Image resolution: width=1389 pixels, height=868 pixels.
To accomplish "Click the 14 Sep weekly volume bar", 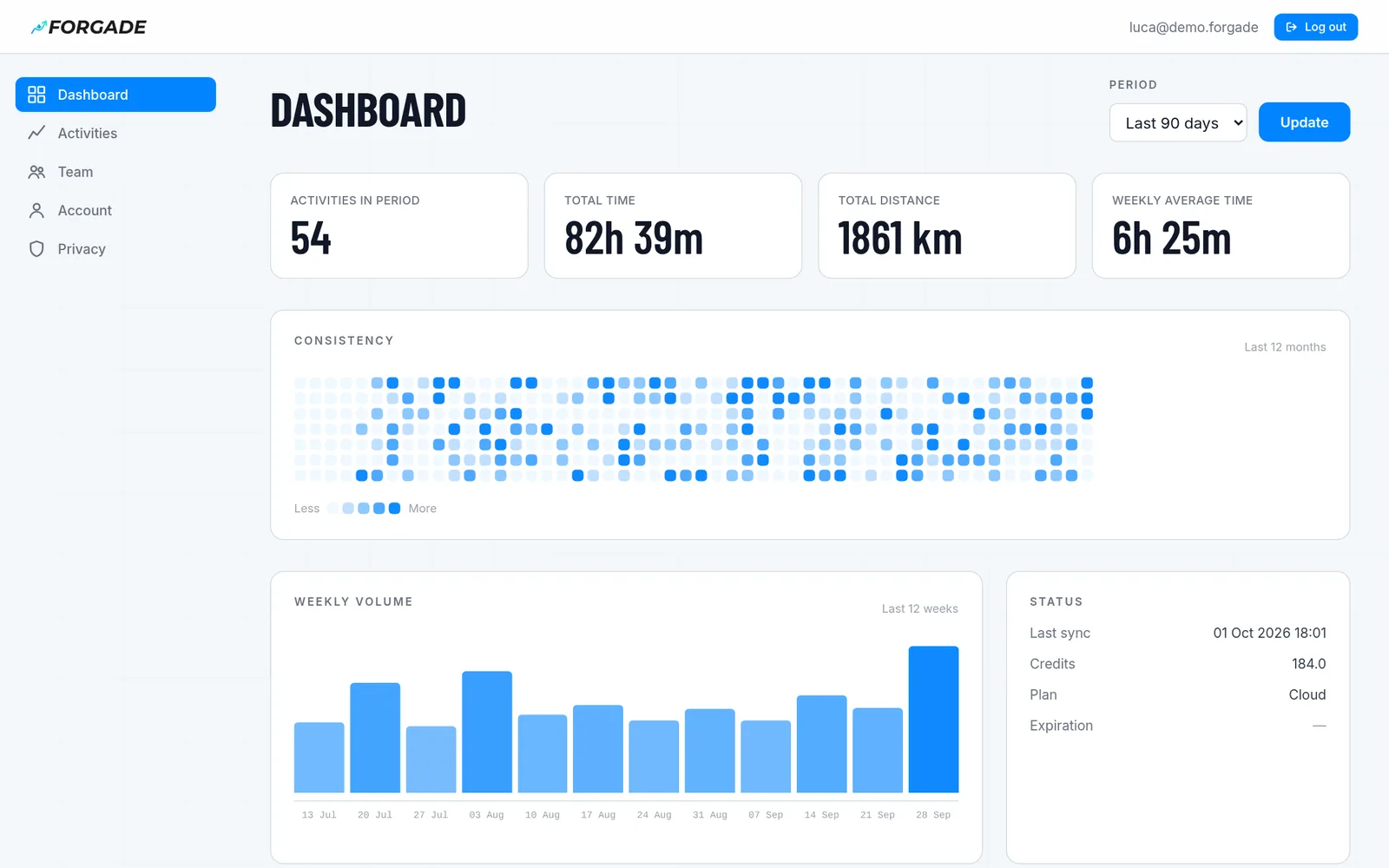I will [821, 744].
